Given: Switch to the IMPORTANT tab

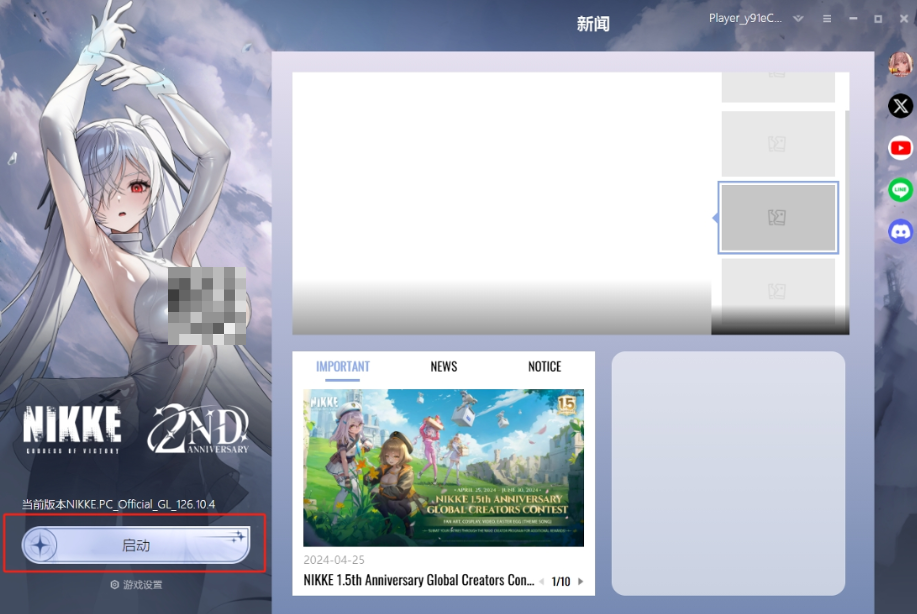Looking at the screenshot, I should tap(343, 367).
